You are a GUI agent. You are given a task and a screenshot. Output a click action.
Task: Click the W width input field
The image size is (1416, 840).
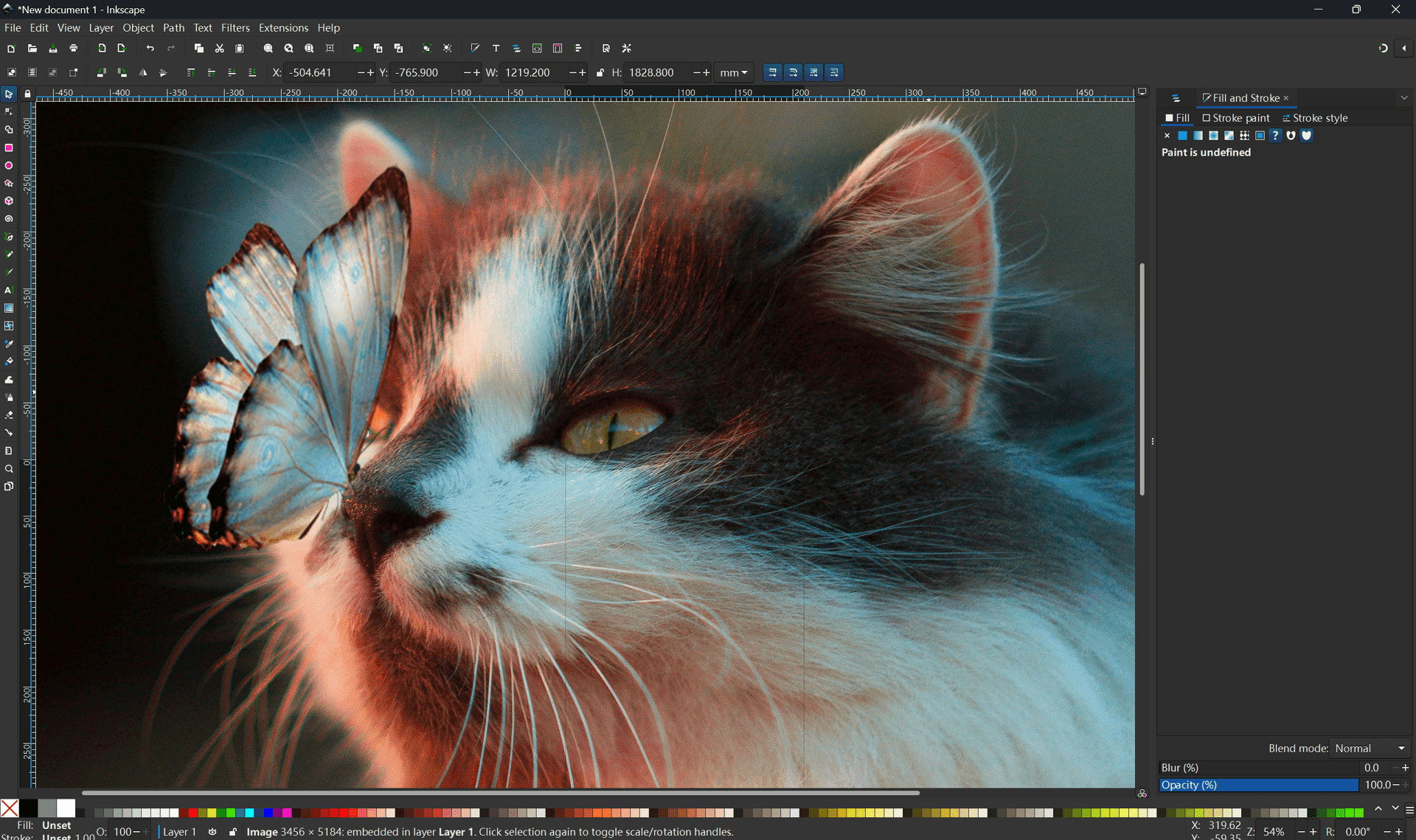pos(534,72)
